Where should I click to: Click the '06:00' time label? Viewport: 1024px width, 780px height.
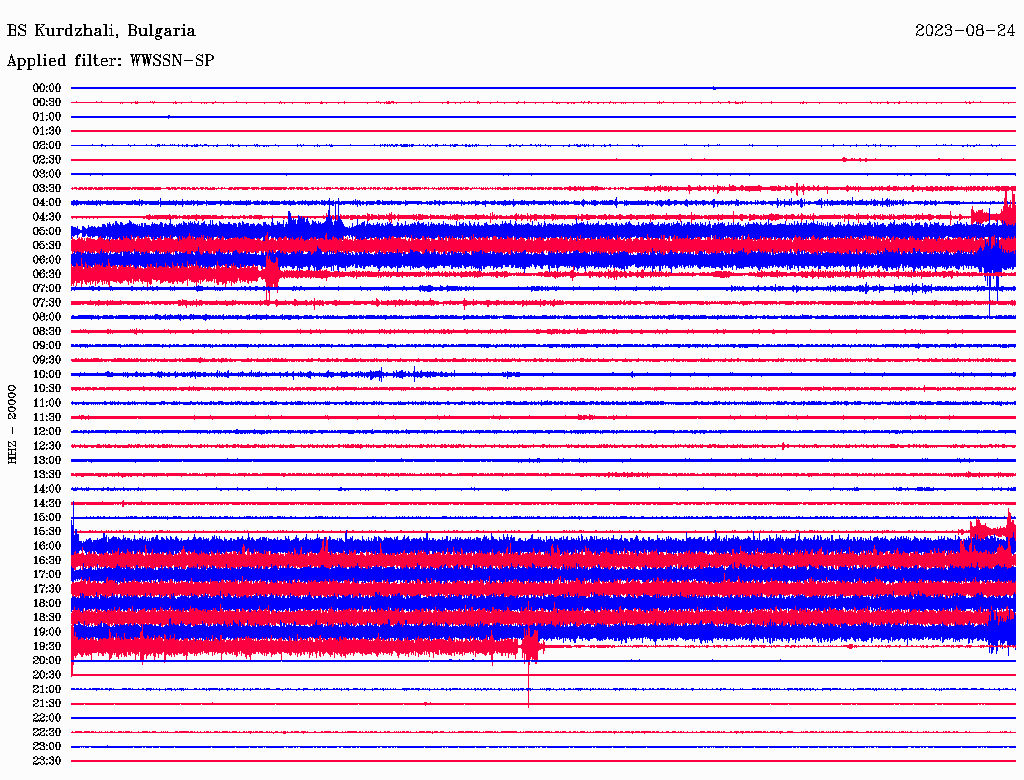[47, 260]
